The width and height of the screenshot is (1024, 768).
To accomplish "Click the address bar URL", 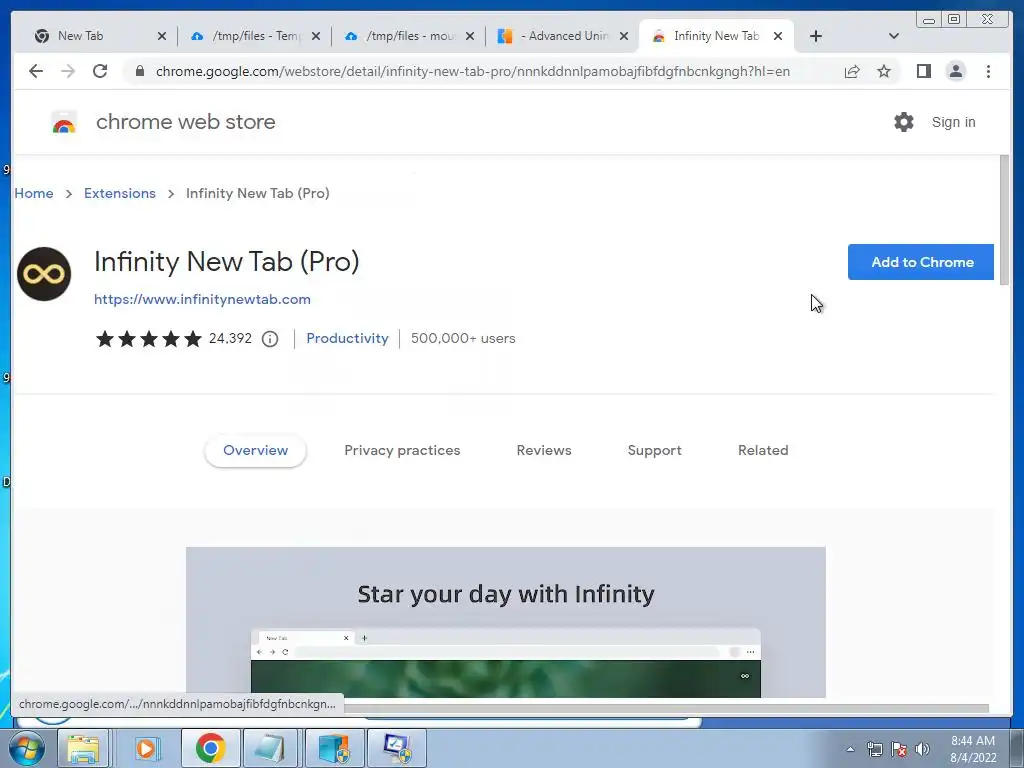I will pyautogui.click(x=473, y=71).
